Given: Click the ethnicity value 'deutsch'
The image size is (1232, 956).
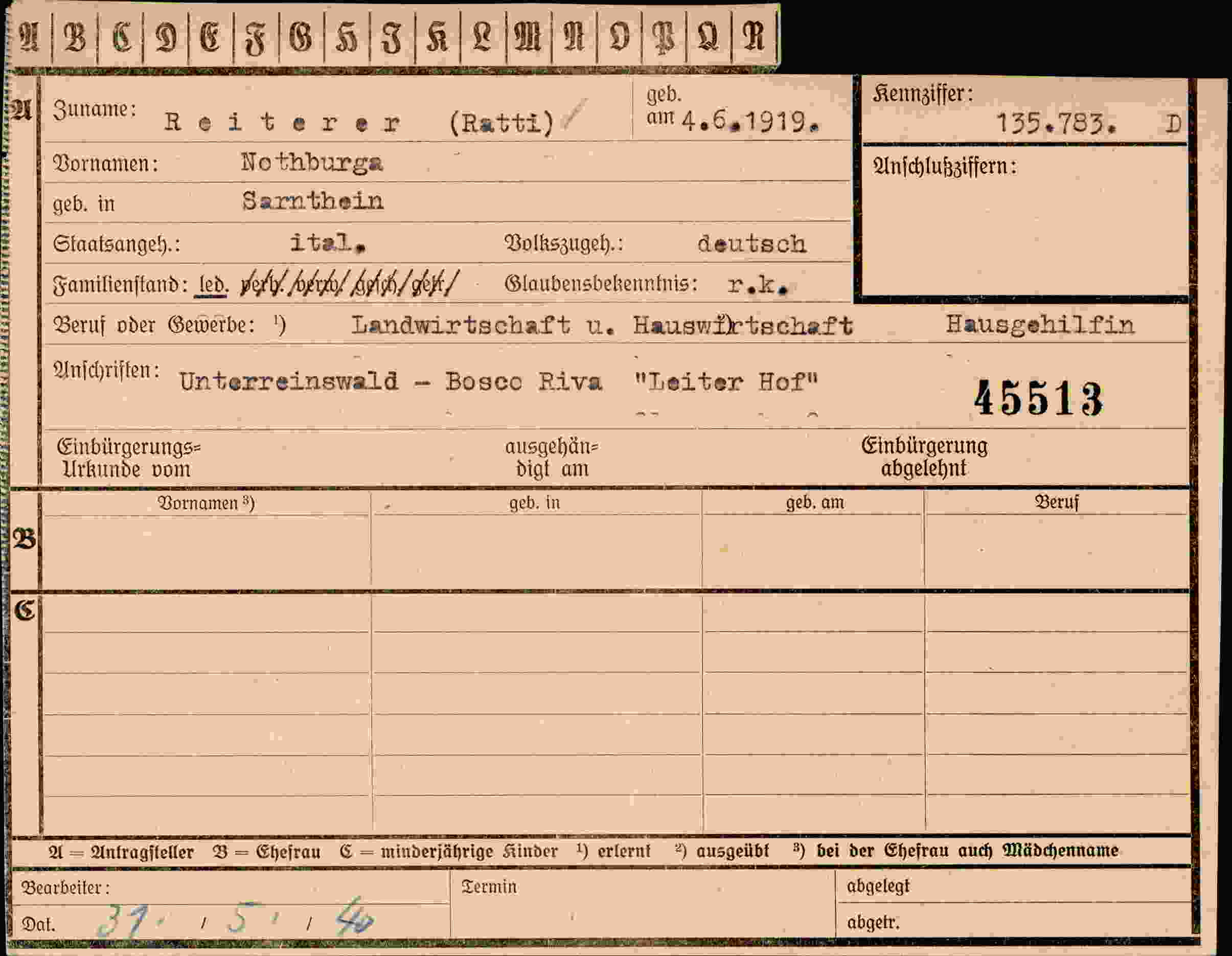Looking at the screenshot, I should (752, 244).
